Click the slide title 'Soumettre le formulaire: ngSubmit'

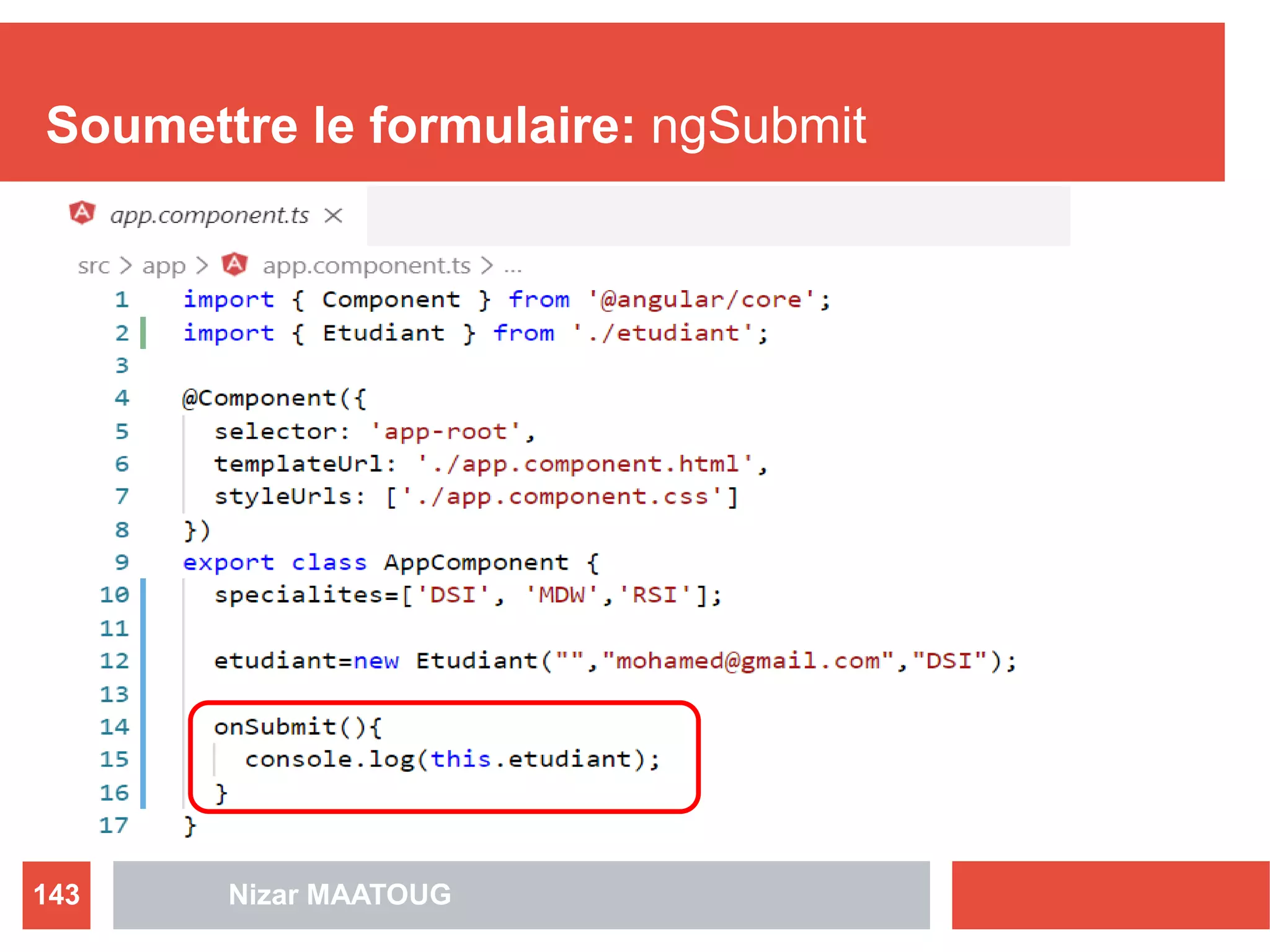456,125
